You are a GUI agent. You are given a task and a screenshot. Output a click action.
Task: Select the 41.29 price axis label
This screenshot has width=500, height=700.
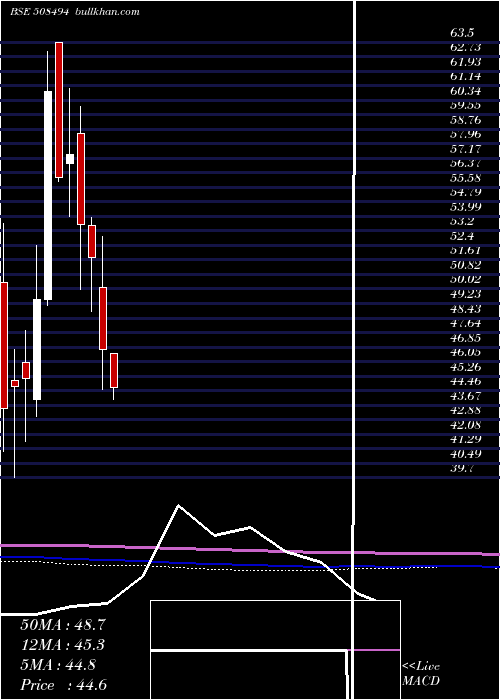coord(466,439)
